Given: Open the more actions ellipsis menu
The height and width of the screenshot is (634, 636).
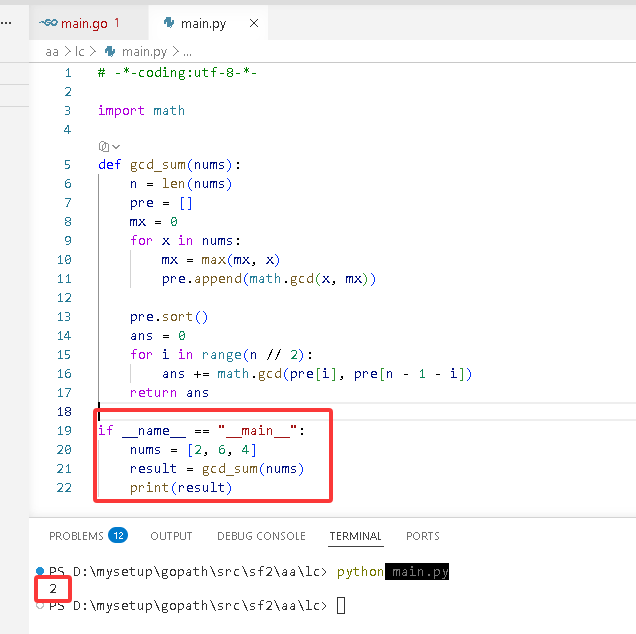Looking at the screenshot, I should click(6, 23).
